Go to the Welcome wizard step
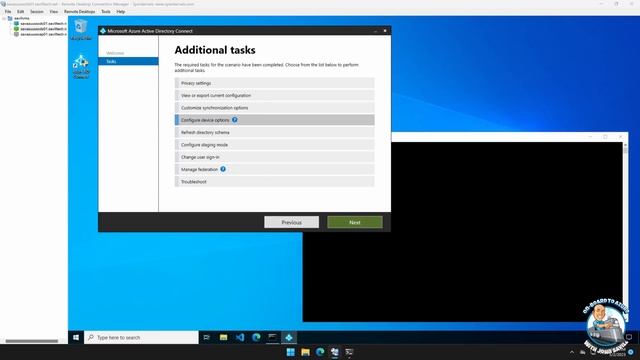The width and height of the screenshot is (640, 360). click(115, 53)
